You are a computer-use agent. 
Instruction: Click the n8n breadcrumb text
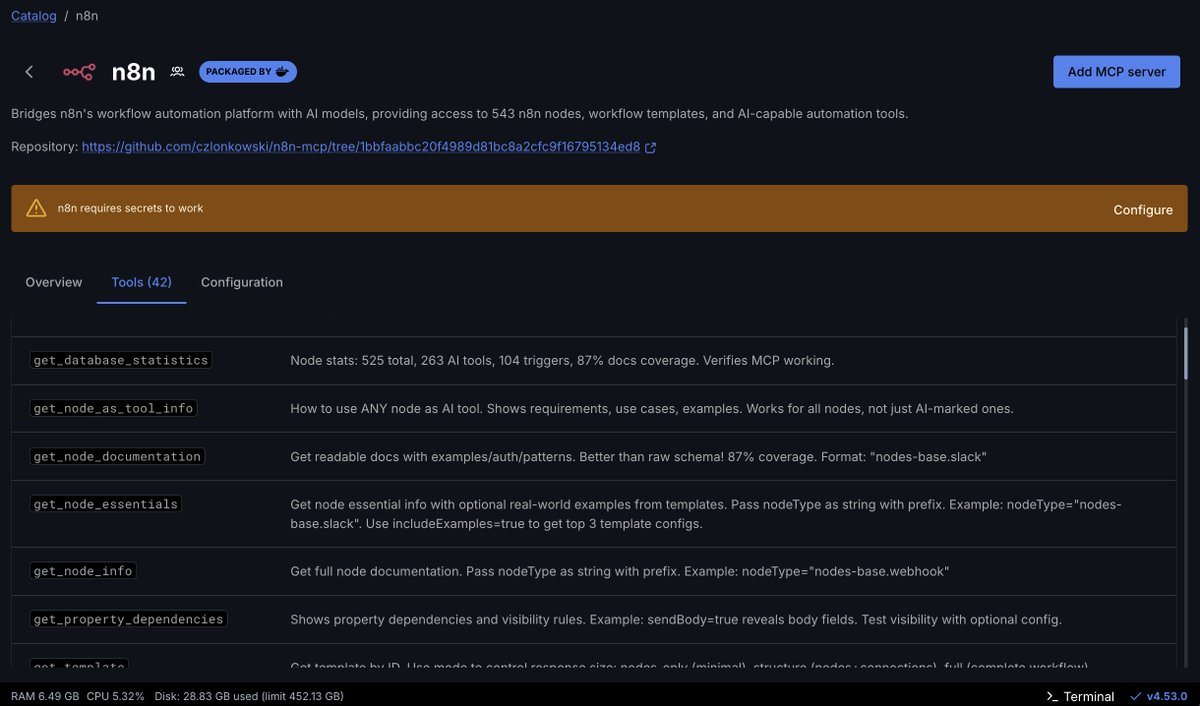87,16
